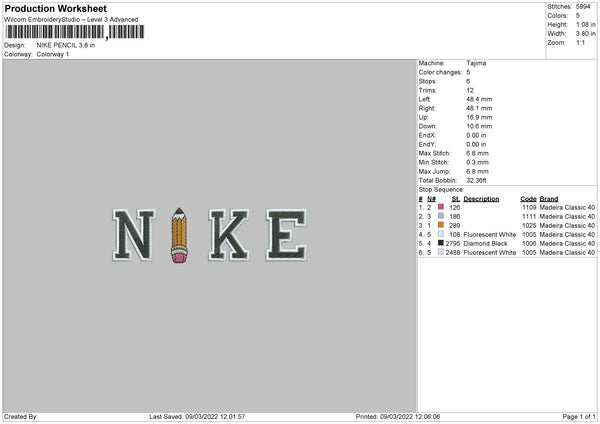Click the barcode in the header
This screenshot has height=424, width=600.
click(x=75, y=32)
